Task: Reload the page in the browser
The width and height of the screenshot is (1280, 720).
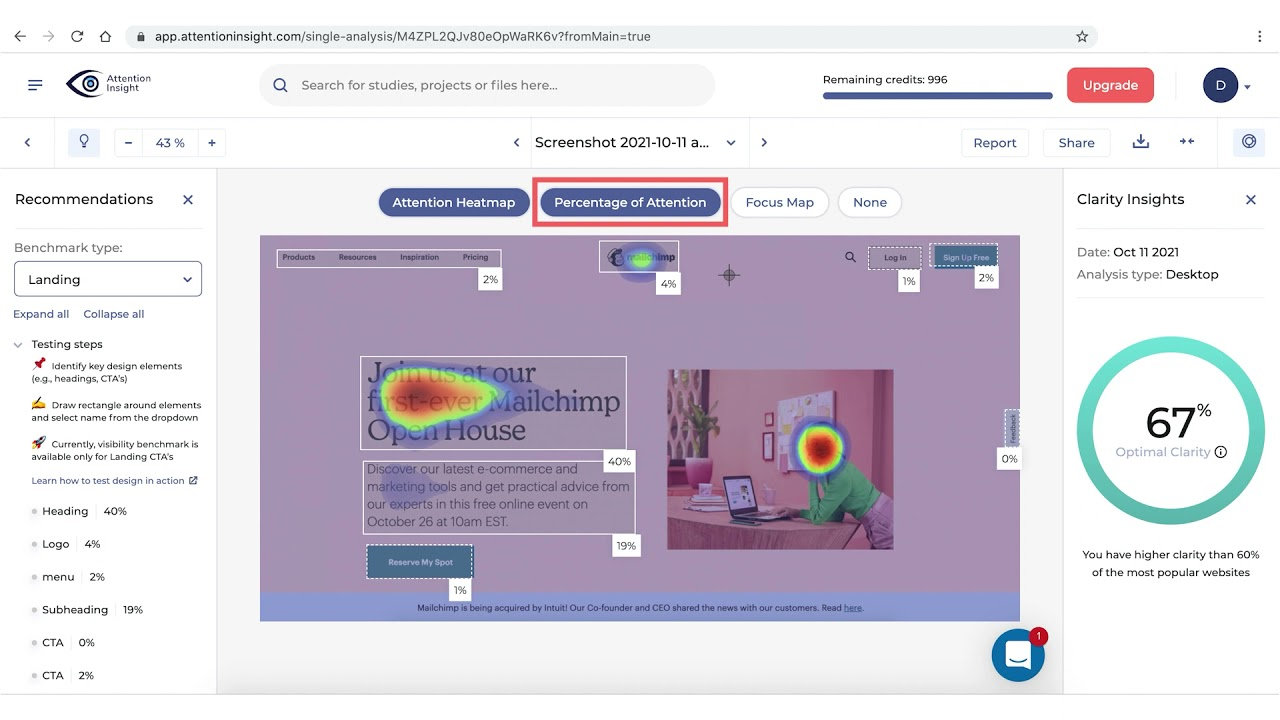Action: 77,36
